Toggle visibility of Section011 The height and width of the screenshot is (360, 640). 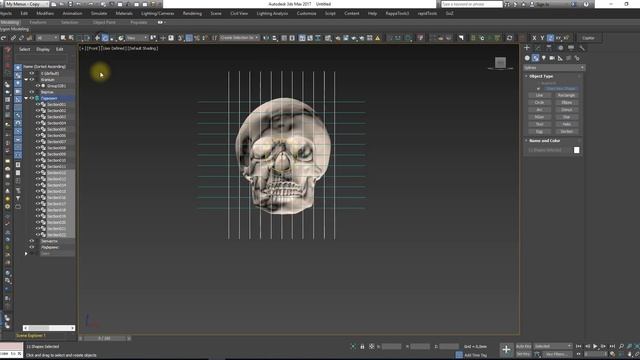(38, 167)
